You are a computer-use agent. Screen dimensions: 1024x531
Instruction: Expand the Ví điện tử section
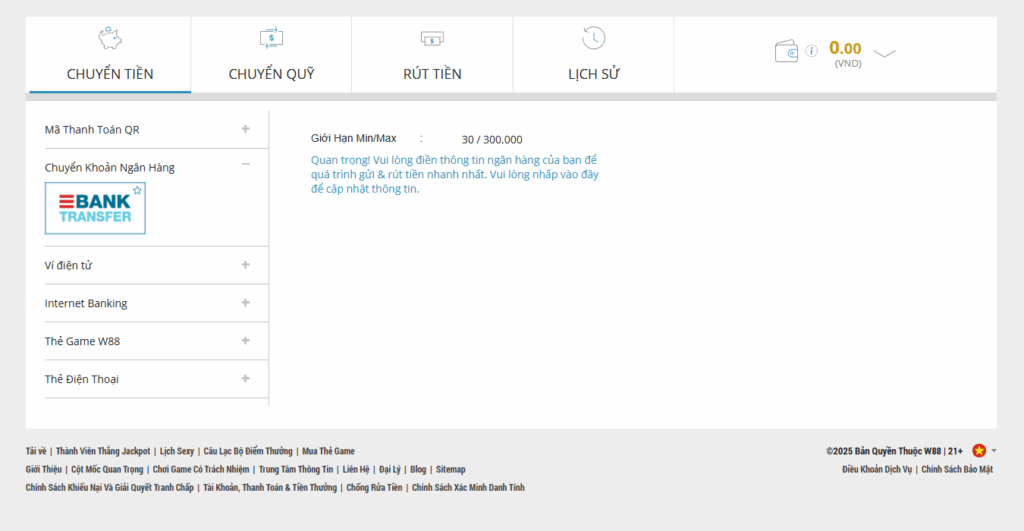245,265
